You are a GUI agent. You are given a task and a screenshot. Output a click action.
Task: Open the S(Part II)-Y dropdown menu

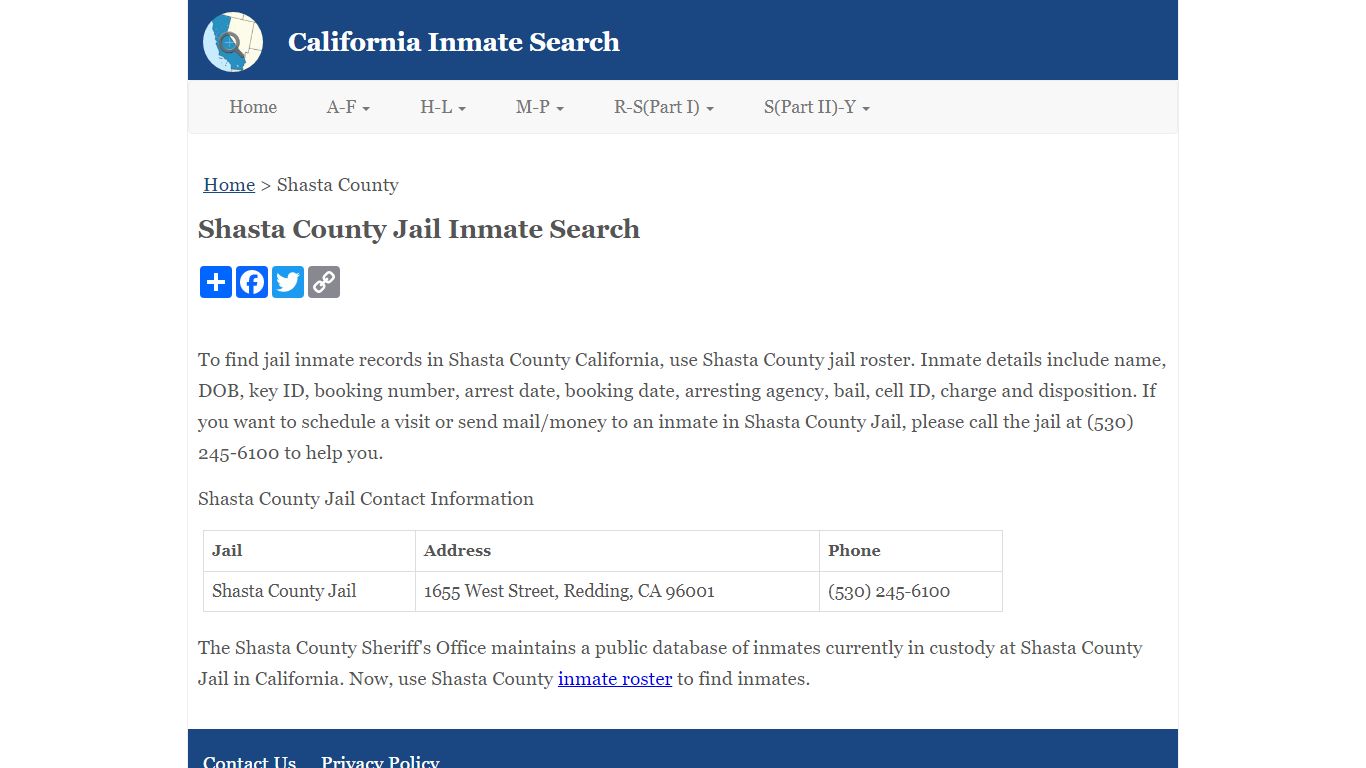pos(817,107)
